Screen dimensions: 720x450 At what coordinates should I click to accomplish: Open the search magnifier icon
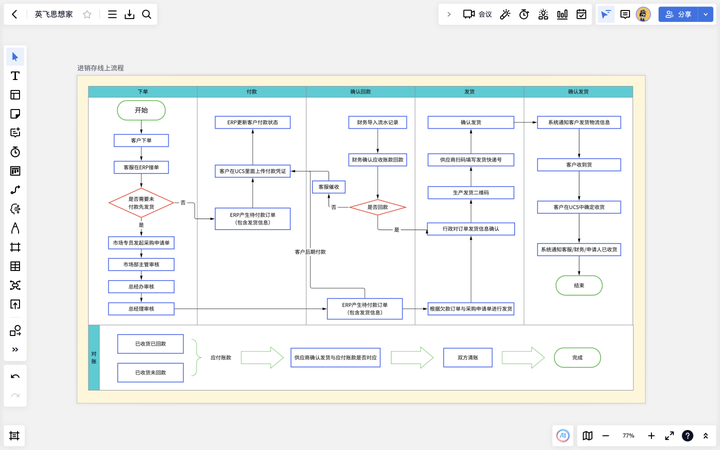[146, 14]
